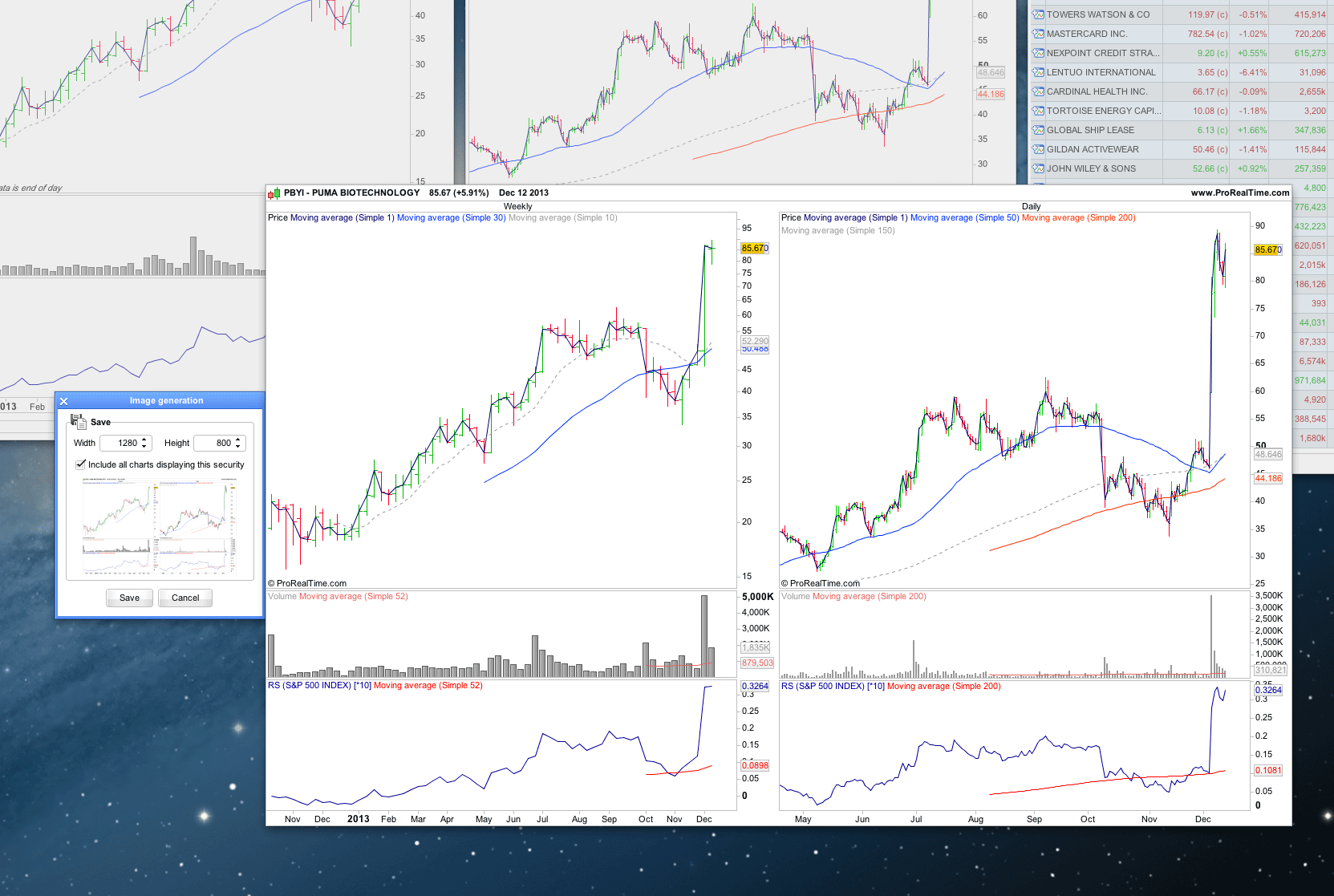
Task: Select Moving average (Simple 50) in Daily chart
Action: coord(964,218)
